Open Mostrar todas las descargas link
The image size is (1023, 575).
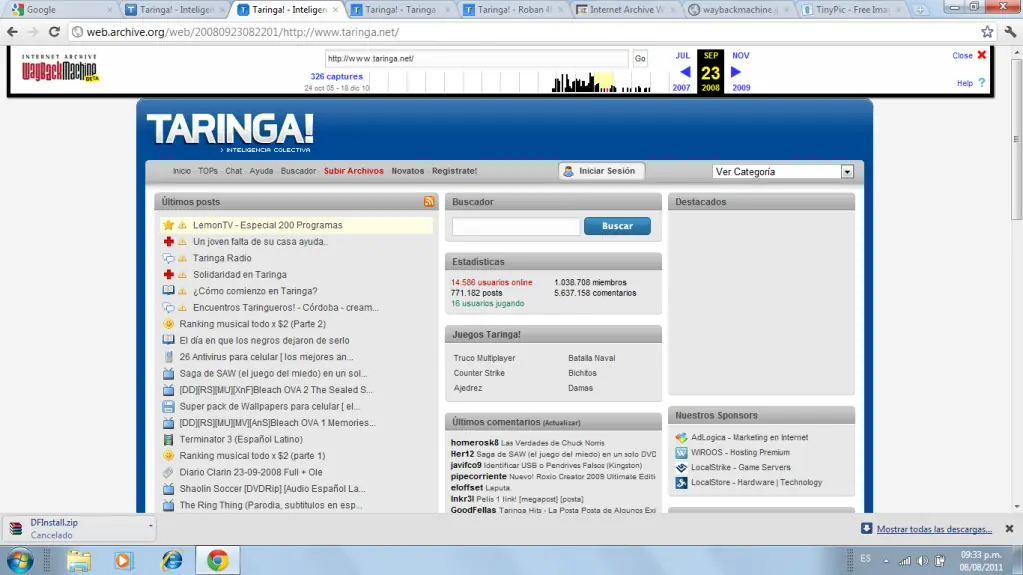(x=934, y=529)
